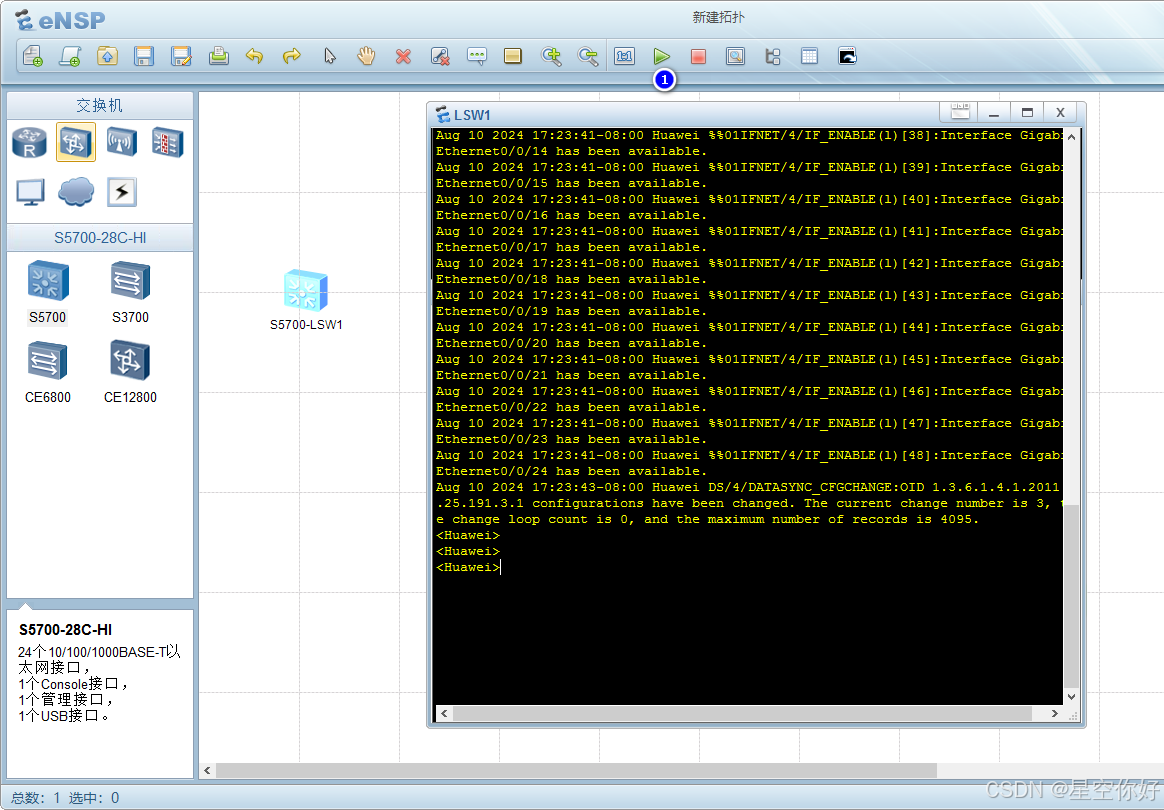The height and width of the screenshot is (810, 1164).
Task: Click LSW1 terminal scroll left arrow
Action: point(444,713)
